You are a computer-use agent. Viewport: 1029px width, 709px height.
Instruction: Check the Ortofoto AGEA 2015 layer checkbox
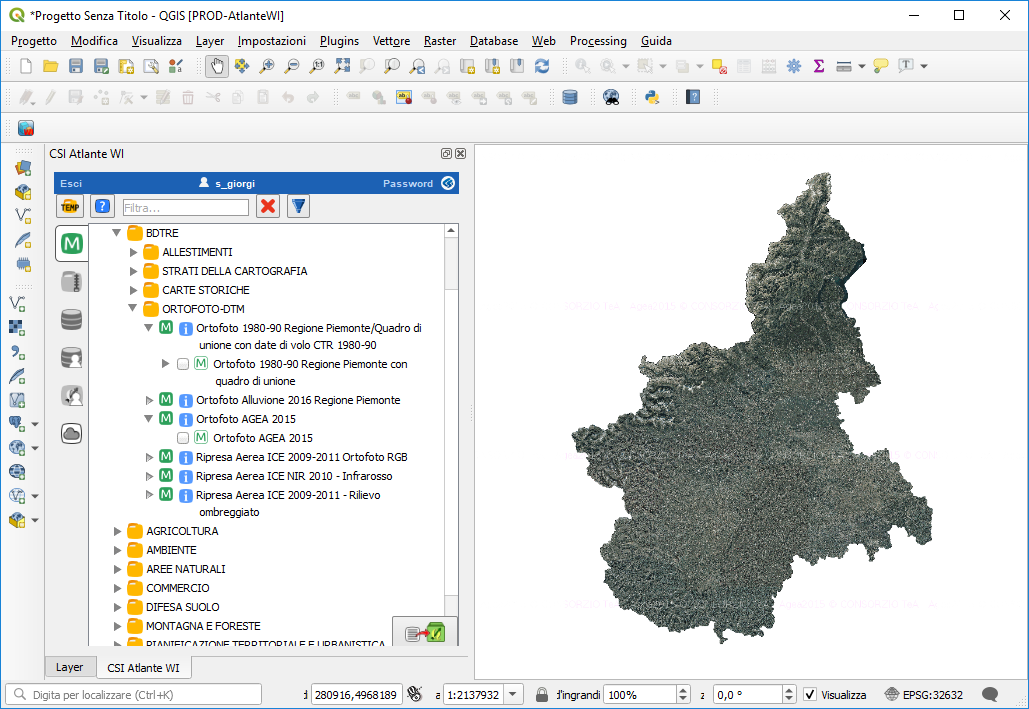(x=183, y=438)
